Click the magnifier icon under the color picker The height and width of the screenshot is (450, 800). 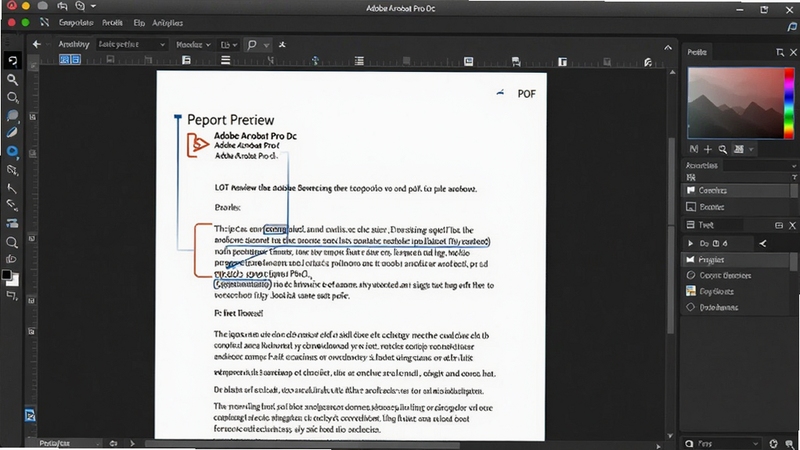[722, 149]
